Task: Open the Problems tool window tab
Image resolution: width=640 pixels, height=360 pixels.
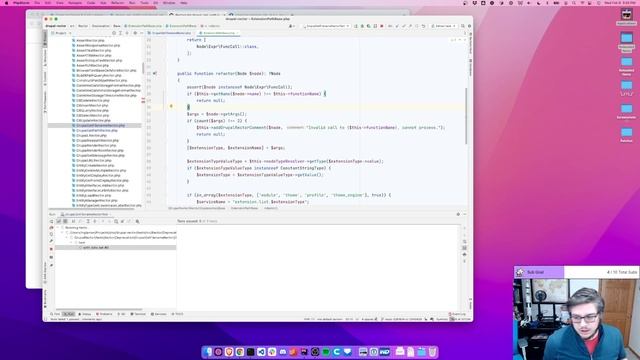Action: (x=104, y=314)
